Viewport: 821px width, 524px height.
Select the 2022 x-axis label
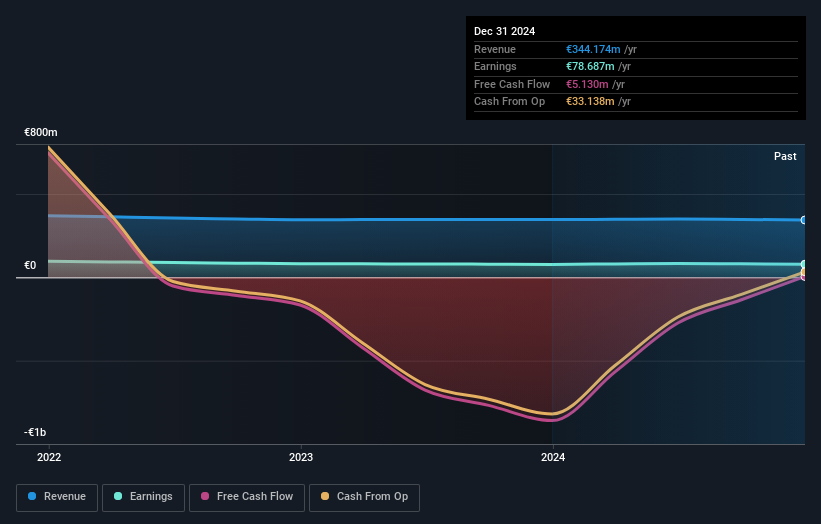[x=49, y=457]
